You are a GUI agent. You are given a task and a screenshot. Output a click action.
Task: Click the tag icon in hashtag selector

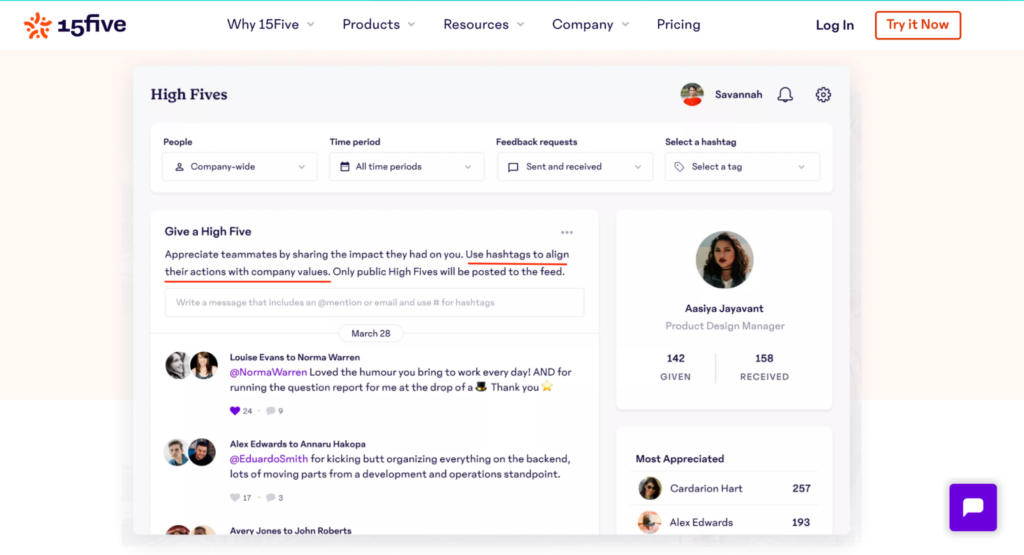click(679, 167)
